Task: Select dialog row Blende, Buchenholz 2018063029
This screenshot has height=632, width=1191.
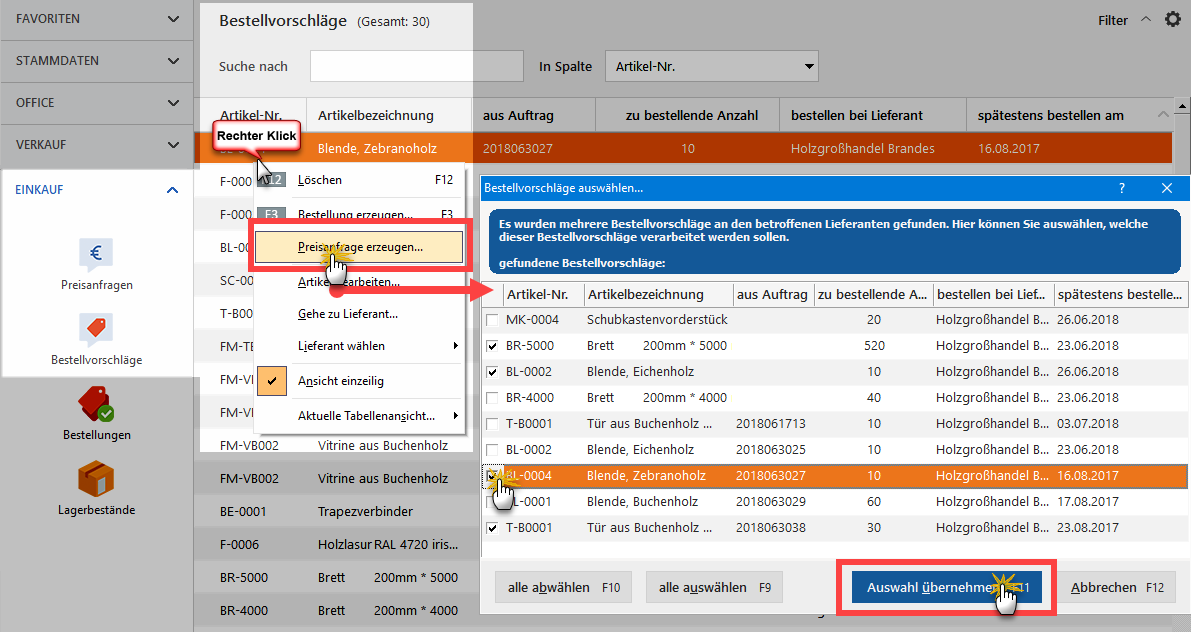Action: coord(834,501)
